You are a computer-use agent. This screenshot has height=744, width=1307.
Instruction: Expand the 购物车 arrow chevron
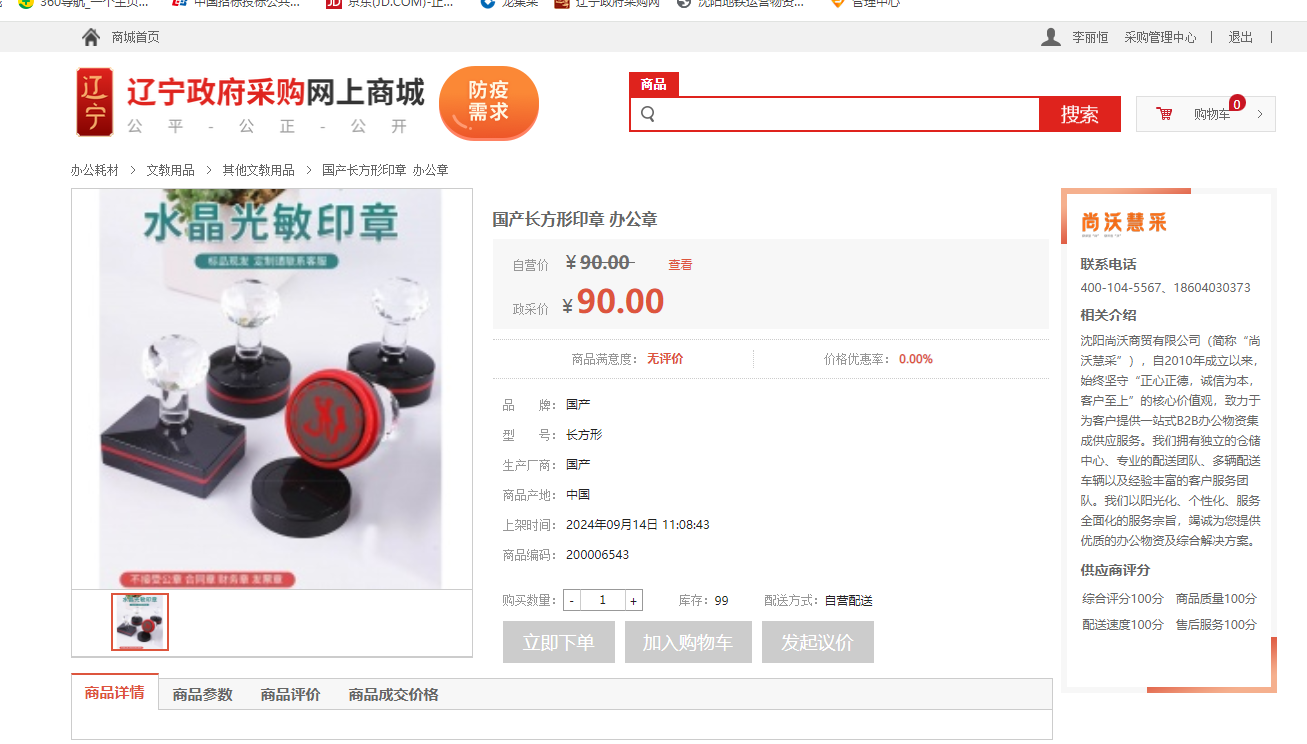pyautogui.click(x=1259, y=114)
